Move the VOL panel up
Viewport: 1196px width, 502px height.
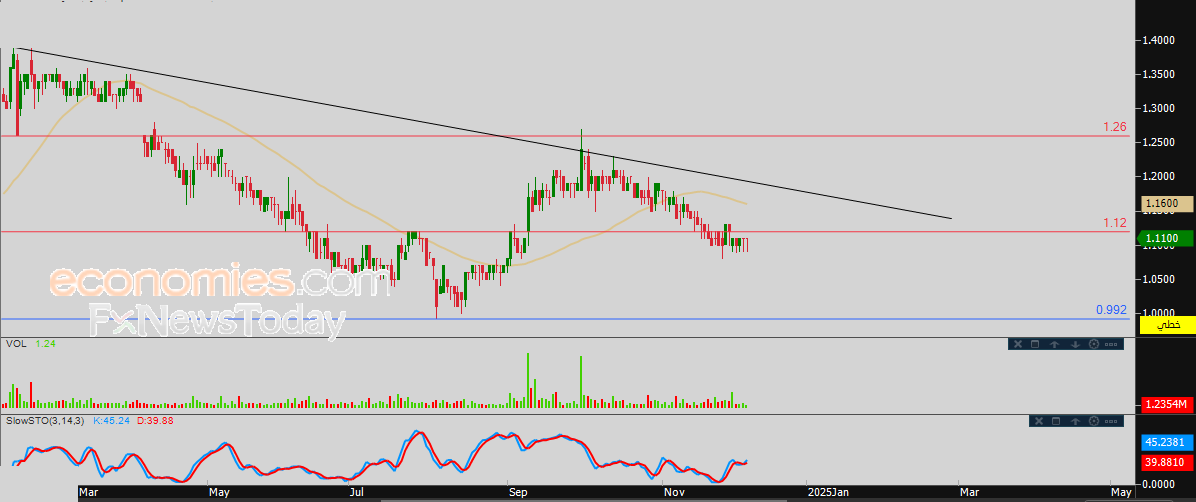(x=1054, y=344)
